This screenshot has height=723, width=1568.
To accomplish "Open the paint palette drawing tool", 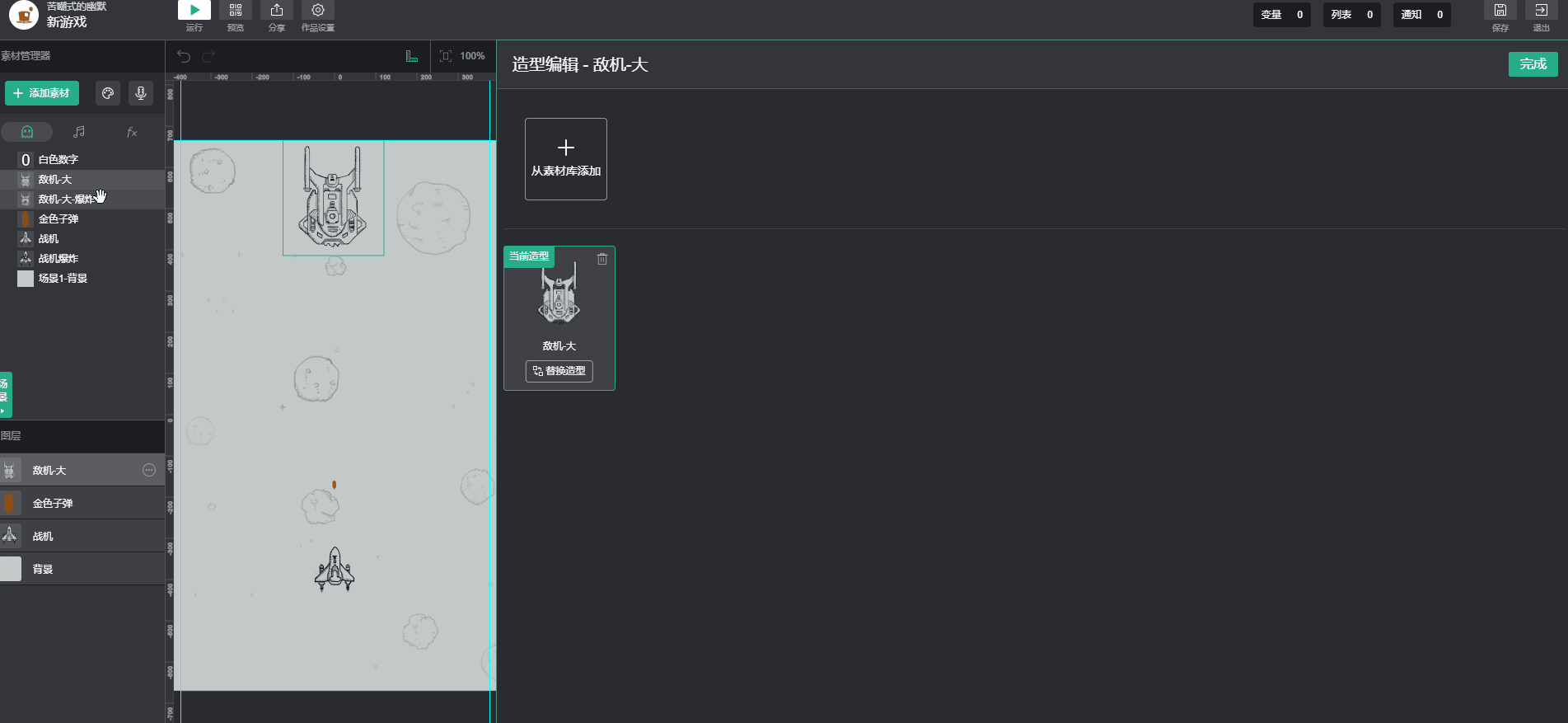I will (x=108, y=93).
